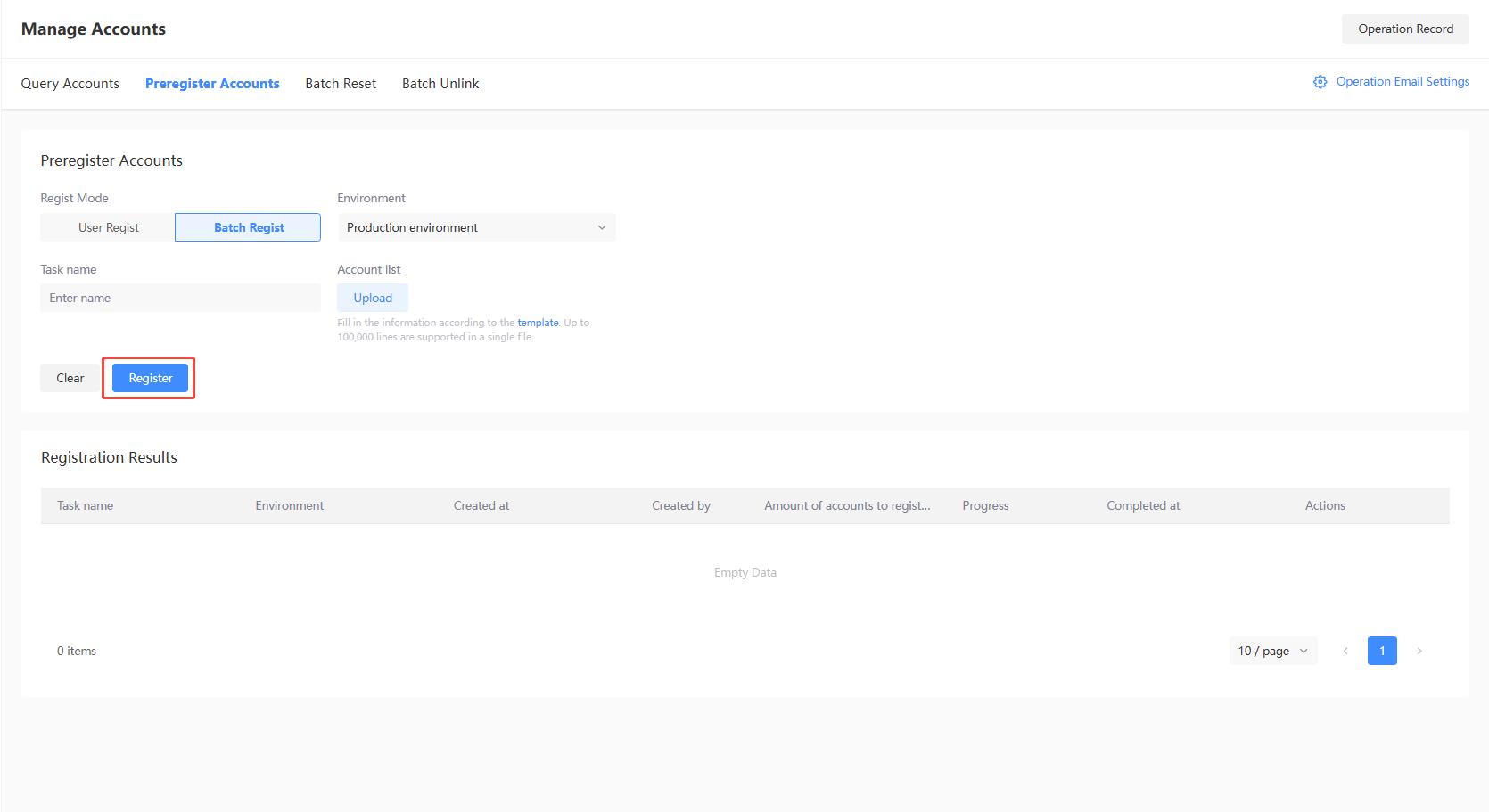1489x812 pixels.
Task: Click the blue Register button
Action: [x=150, y=378]
